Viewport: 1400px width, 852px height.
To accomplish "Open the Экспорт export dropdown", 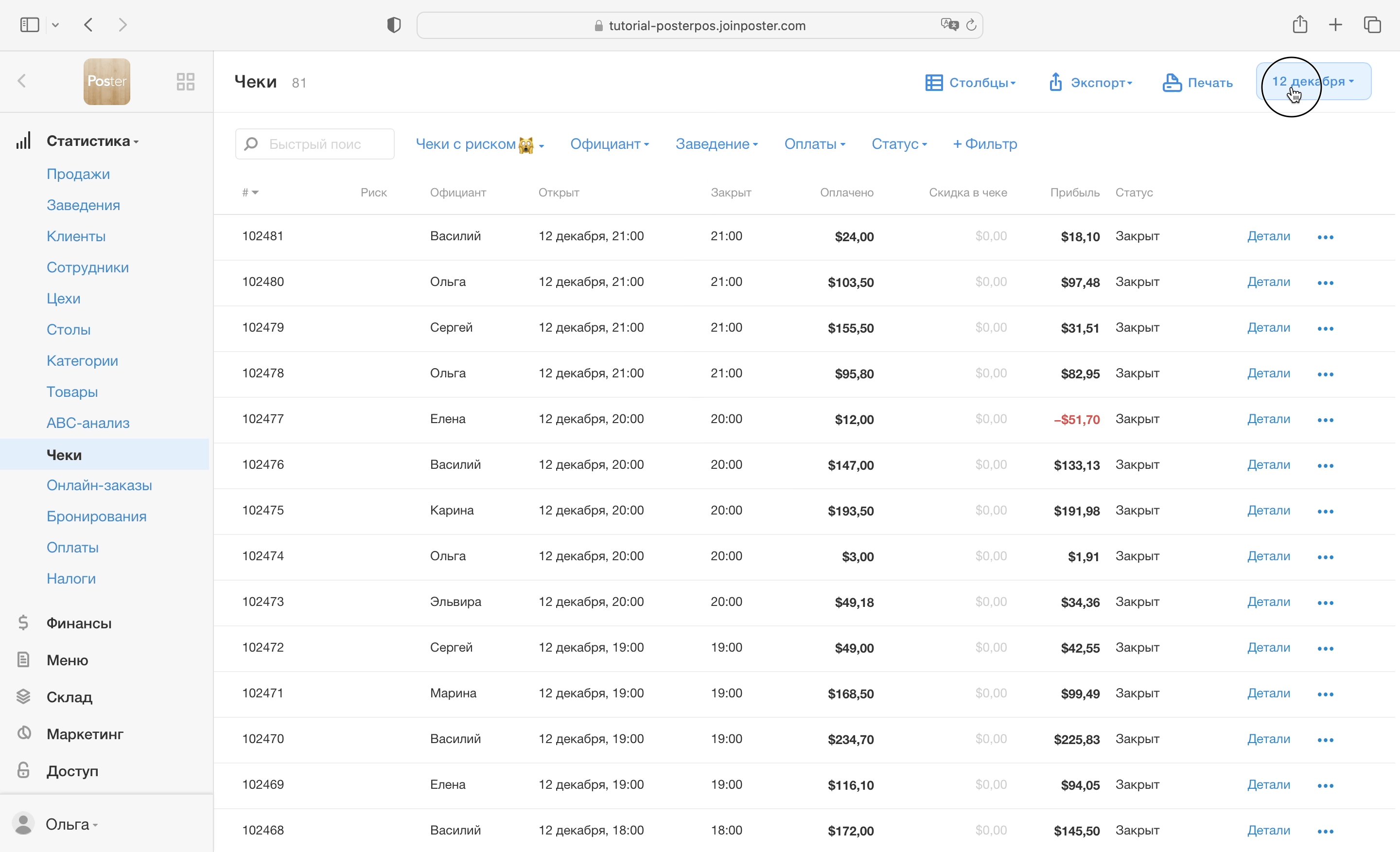I will pos(1090,82).
